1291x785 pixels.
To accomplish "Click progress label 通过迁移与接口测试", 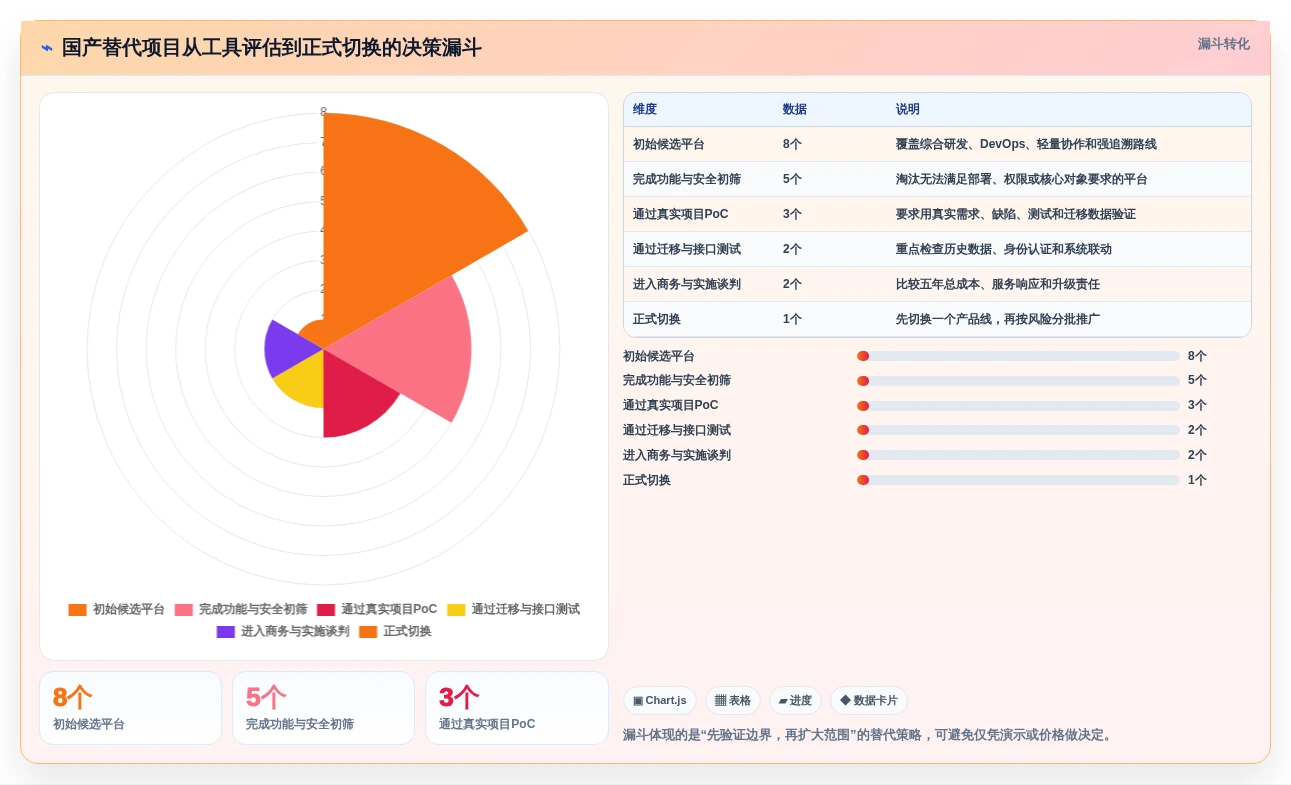I will click(x=677, y=430).
